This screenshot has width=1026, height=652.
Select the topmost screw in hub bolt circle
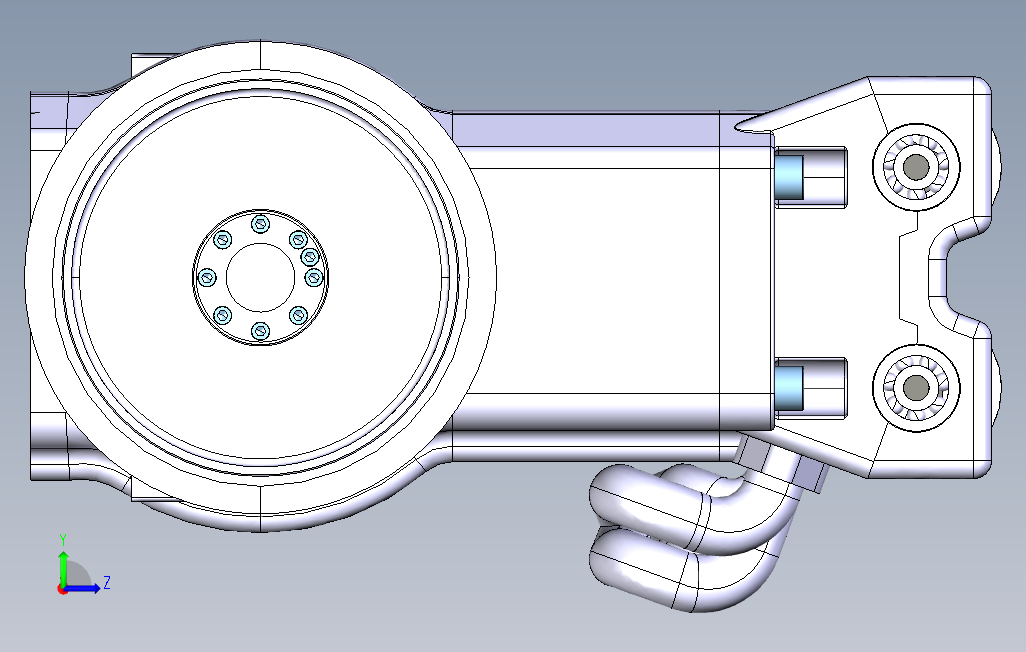pos(260,225)
